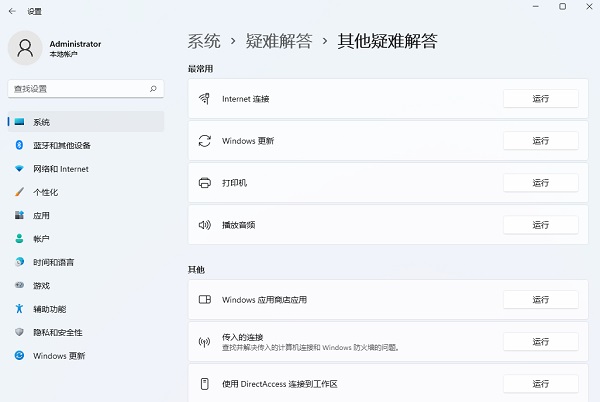Click the Find a setting (查找设置) search box

pyautogui.click(x=78, y=89)
